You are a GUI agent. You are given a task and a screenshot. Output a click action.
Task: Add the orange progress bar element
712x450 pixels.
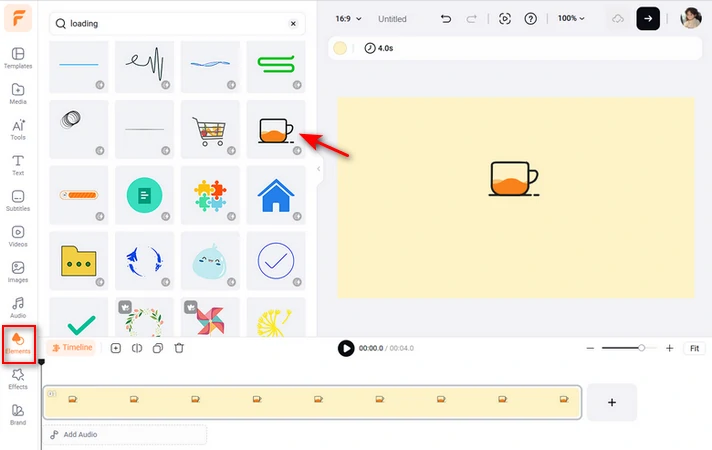point(79,195)
